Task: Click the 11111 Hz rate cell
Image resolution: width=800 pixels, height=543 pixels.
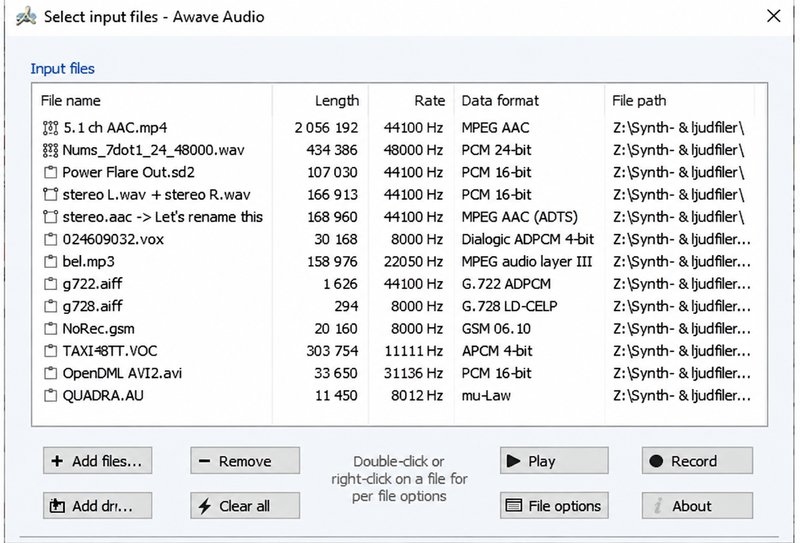Action: [x=413, y=351]
